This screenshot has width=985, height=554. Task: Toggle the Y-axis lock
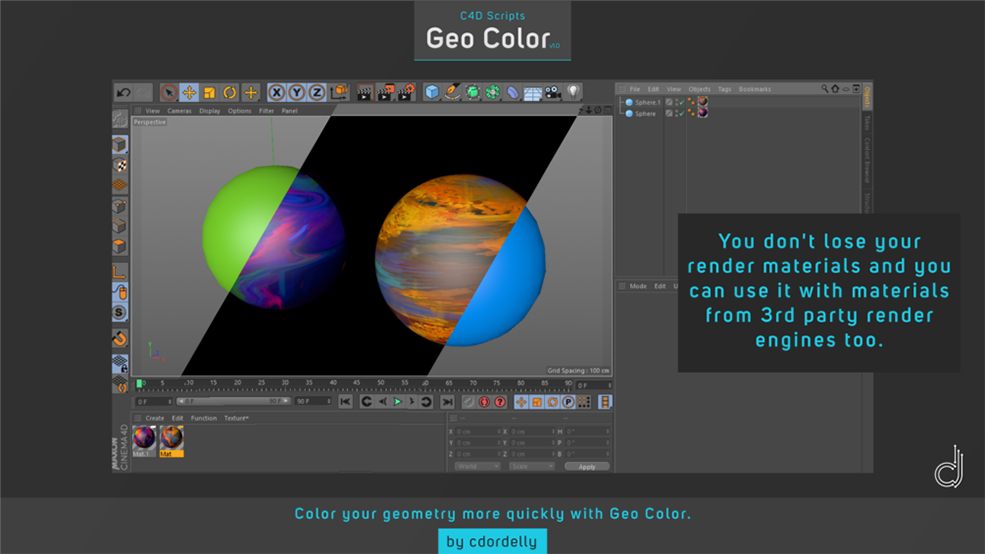coord(297,93)
